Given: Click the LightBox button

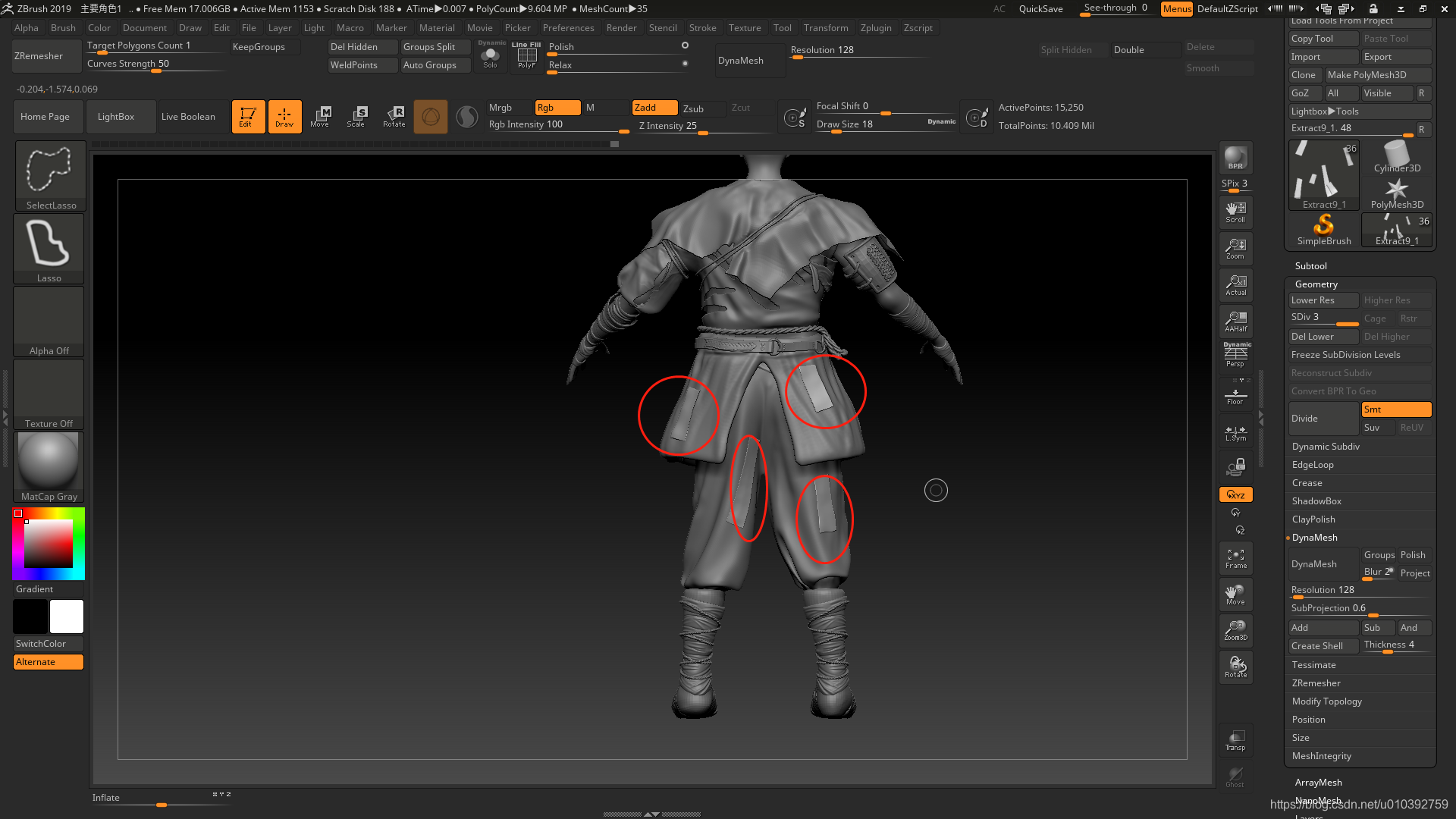Looking at the screenshot, I should 116,117.
